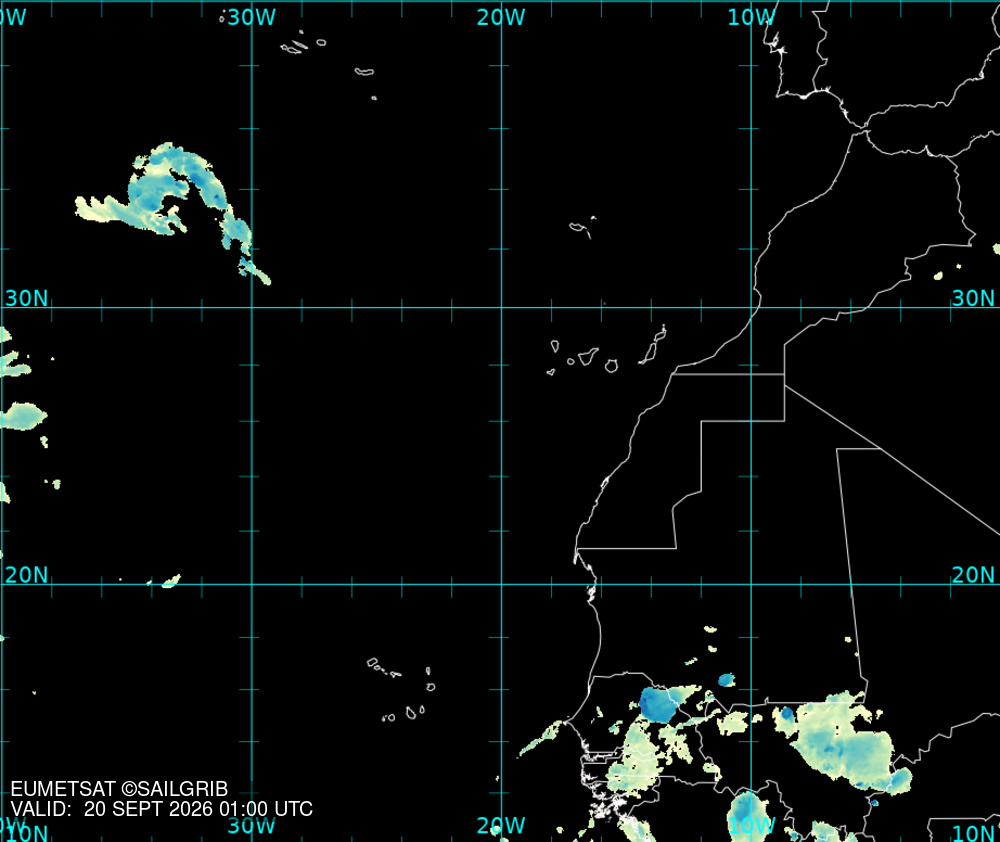Click the 30N latitude label on left
Image resolution: width=1000 pixels, height=842 pixels.
point(26,298)
